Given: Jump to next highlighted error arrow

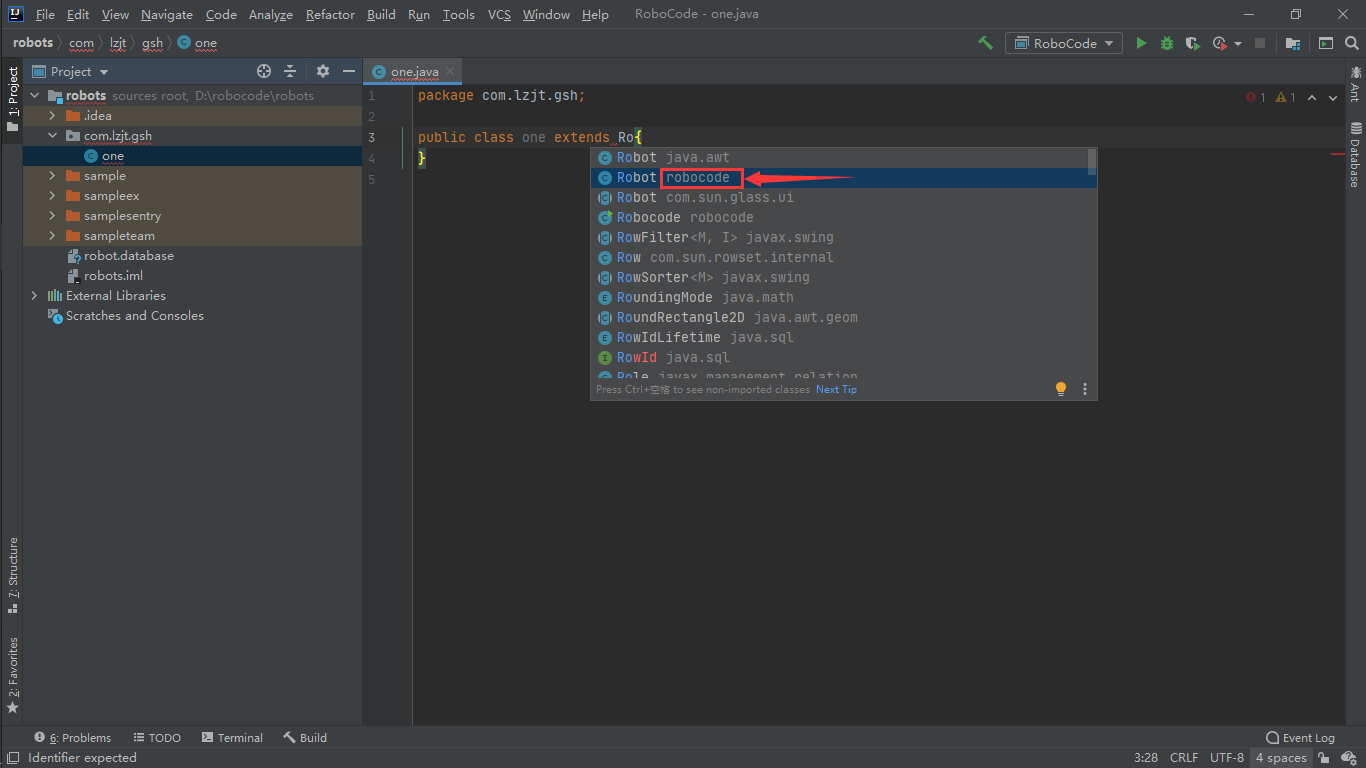Looking at the screenshot, I should point(1333,97).
